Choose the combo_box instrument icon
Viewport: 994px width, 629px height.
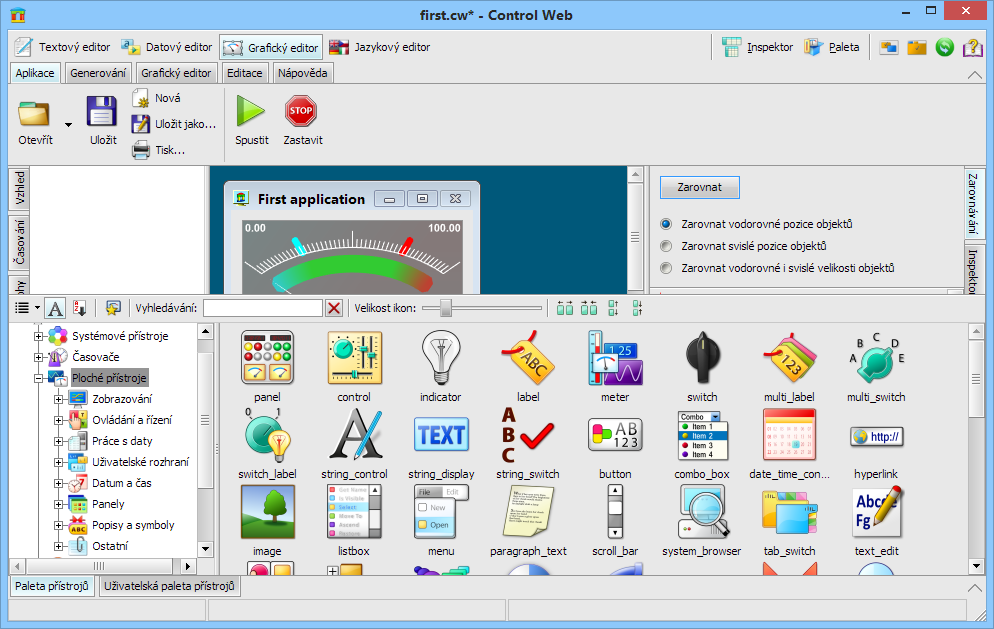702,435
